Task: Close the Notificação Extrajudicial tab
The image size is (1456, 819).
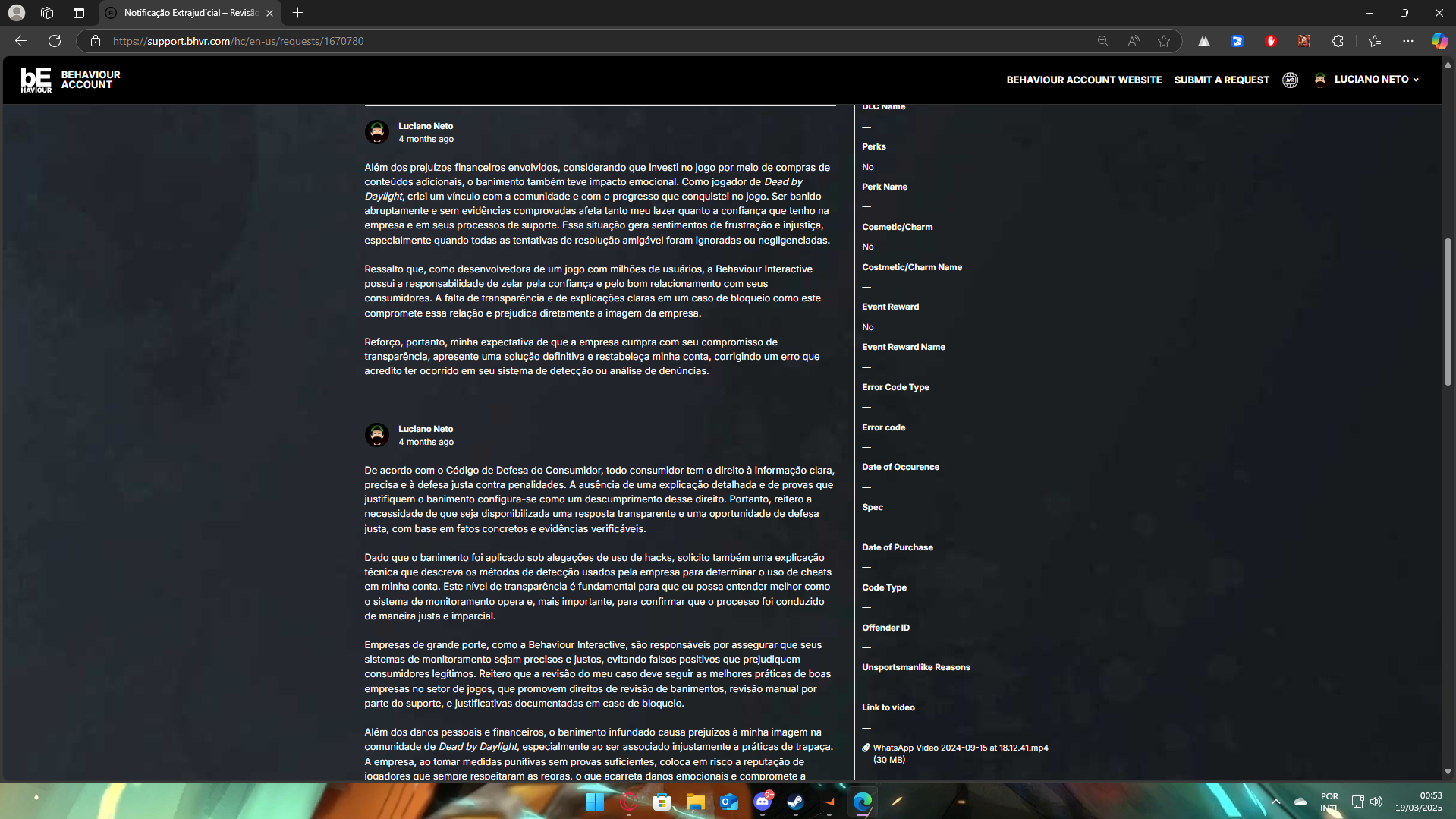Action: tap(269, 13)
